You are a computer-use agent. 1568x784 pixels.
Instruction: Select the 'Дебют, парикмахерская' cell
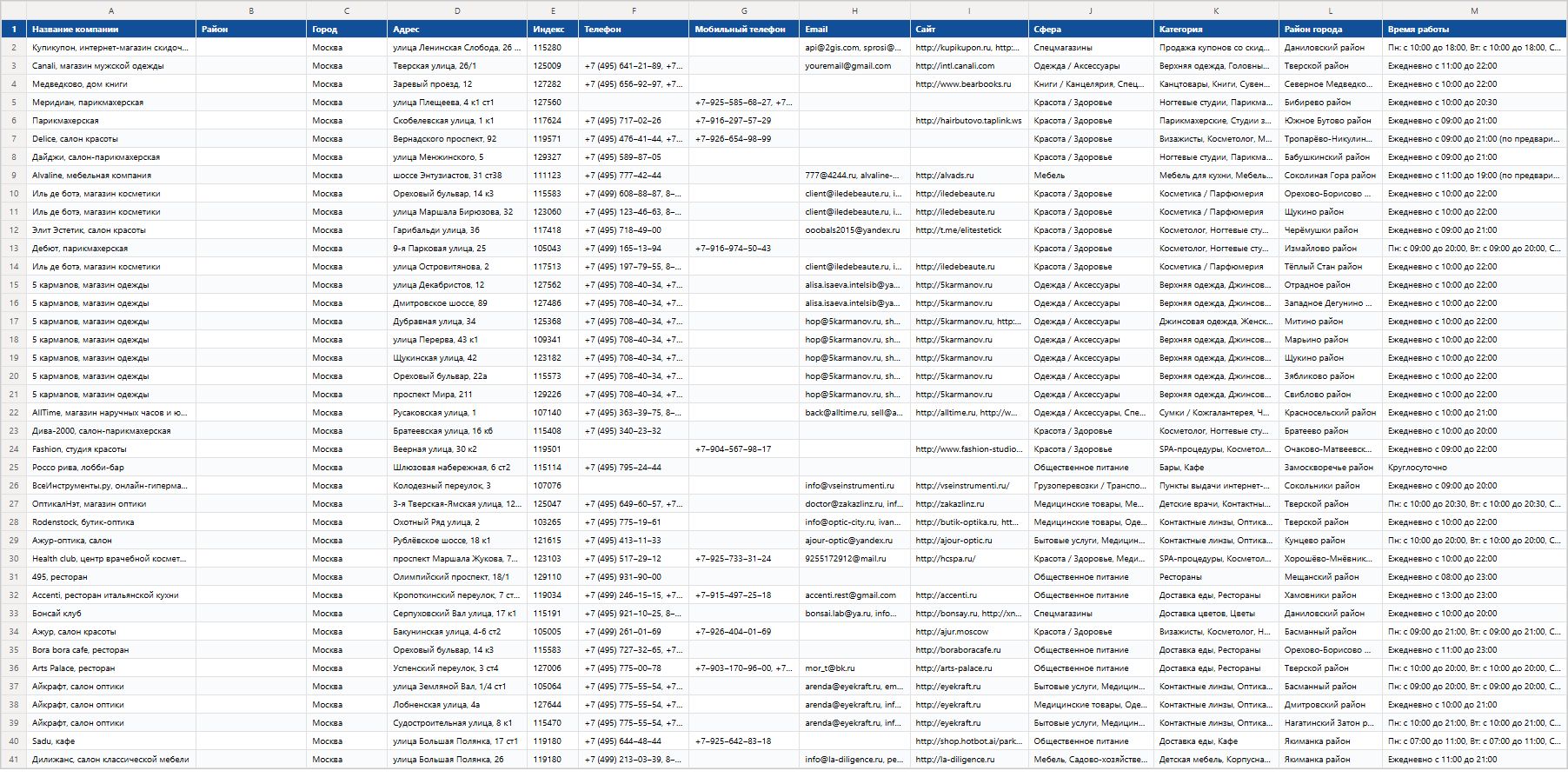click(111, 249)
